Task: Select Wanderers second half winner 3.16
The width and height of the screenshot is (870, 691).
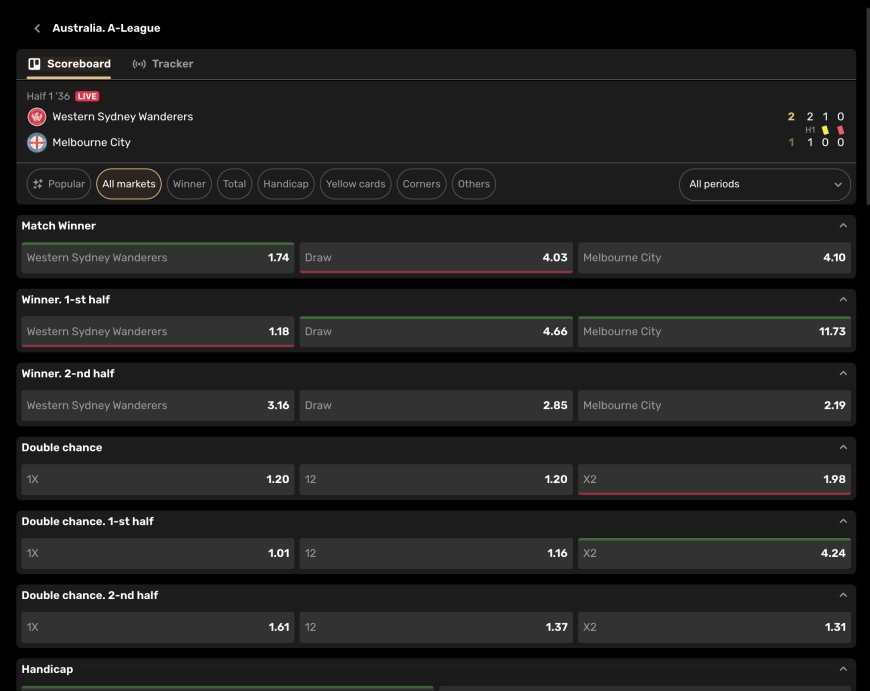Action: 158,405
